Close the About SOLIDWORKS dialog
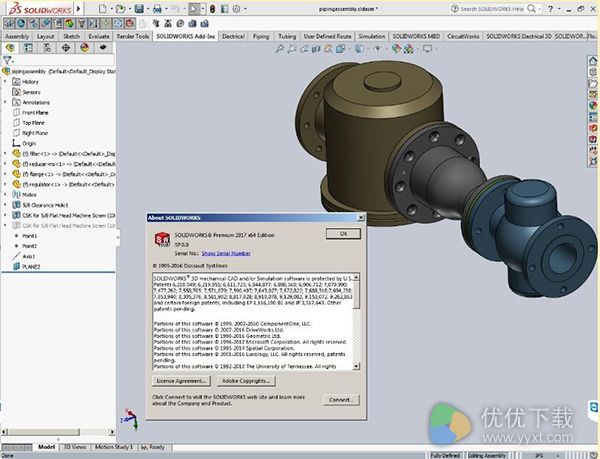This screenshot has height=459, width=600. pyautogui.click(x=360, y=218)
